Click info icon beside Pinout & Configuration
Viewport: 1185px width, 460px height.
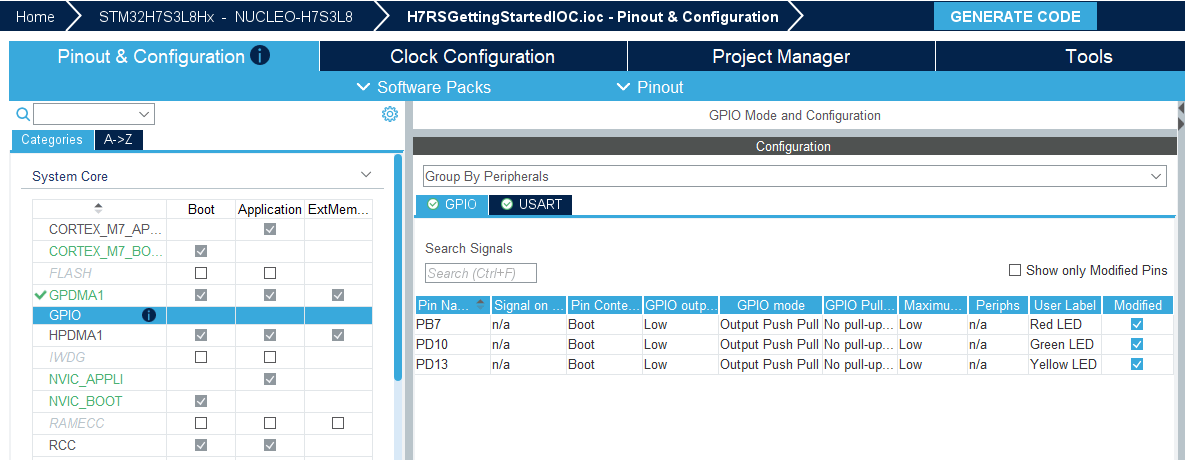click(x=259, y=55)
